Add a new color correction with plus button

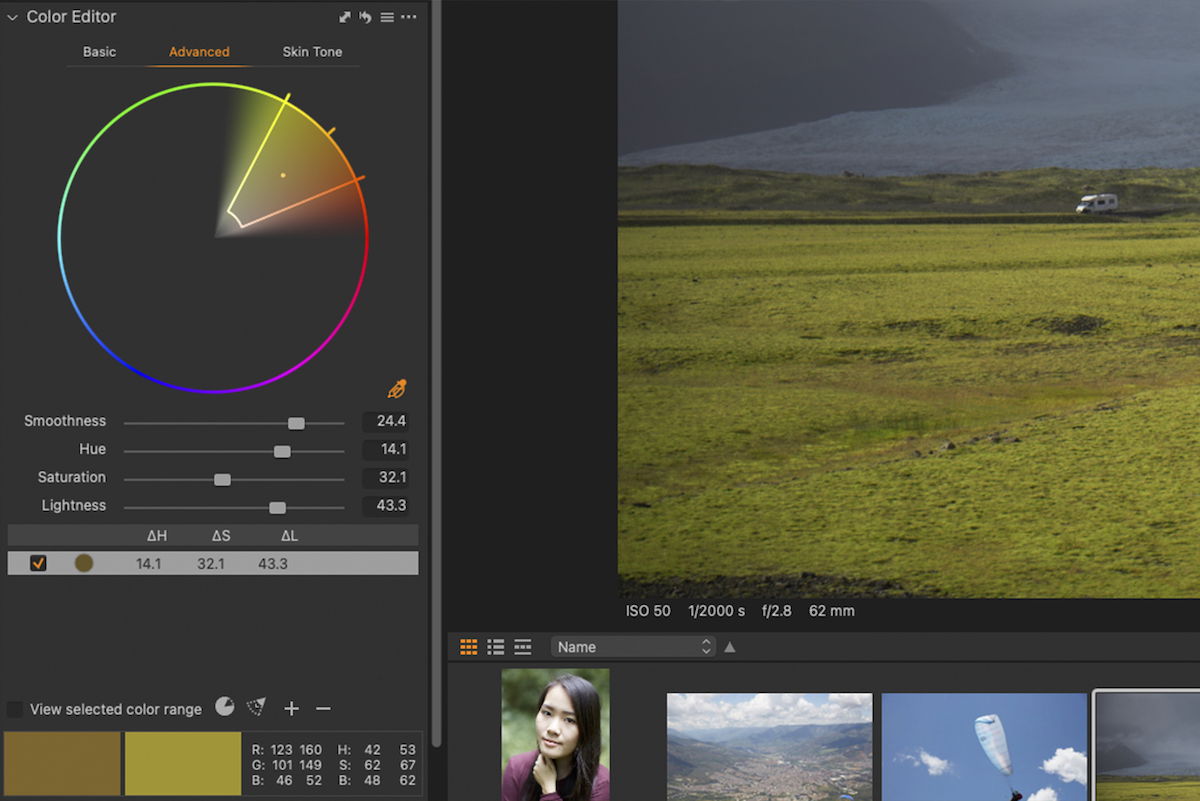coord(291,709)
